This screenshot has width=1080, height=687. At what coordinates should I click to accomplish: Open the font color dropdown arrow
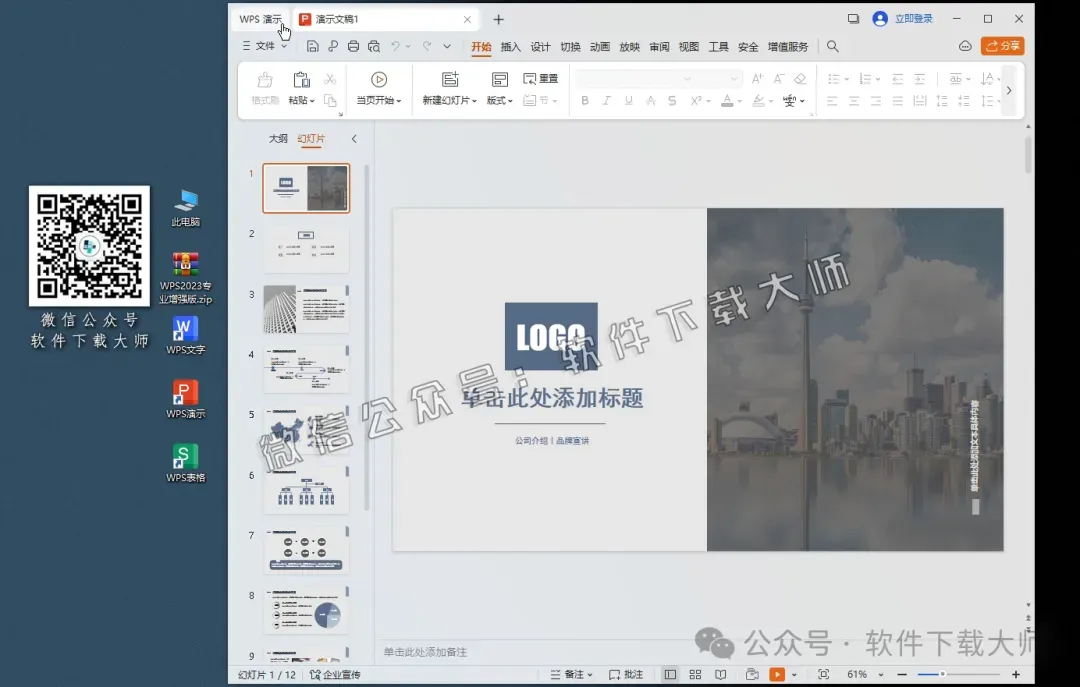[740, 101]
